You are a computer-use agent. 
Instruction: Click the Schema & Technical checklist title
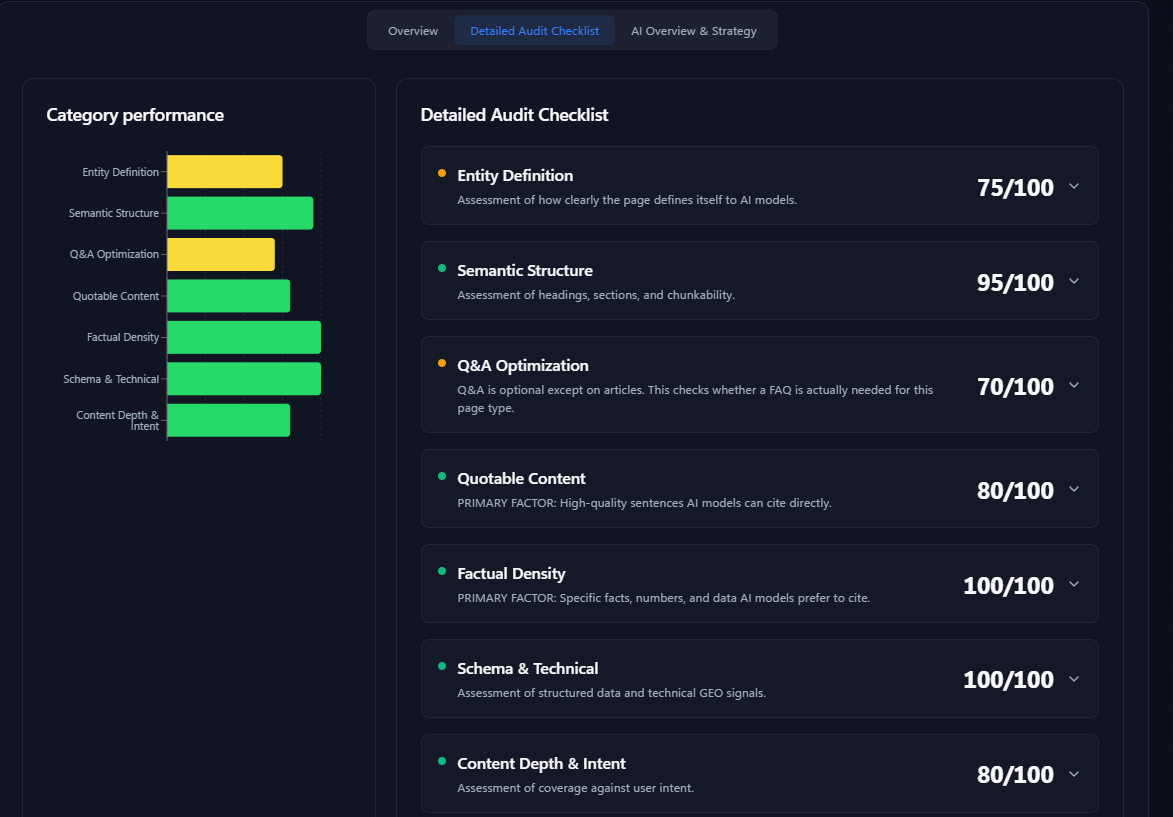click(x=527, y=668)
